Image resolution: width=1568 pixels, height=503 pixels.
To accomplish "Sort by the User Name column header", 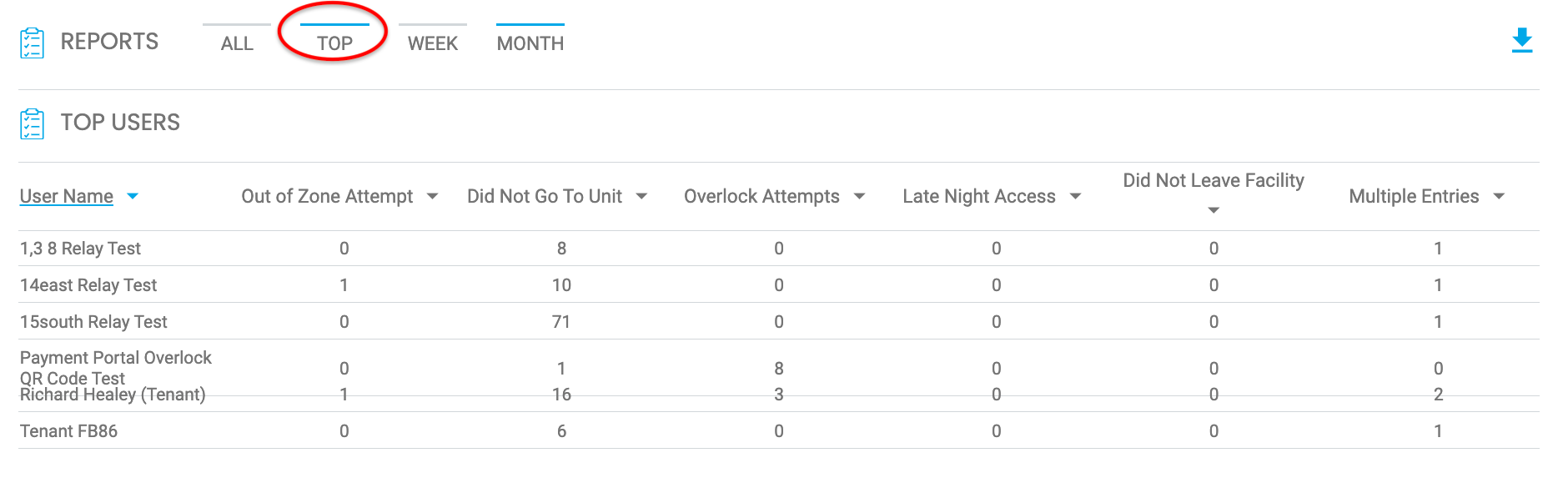I will 67,196.
